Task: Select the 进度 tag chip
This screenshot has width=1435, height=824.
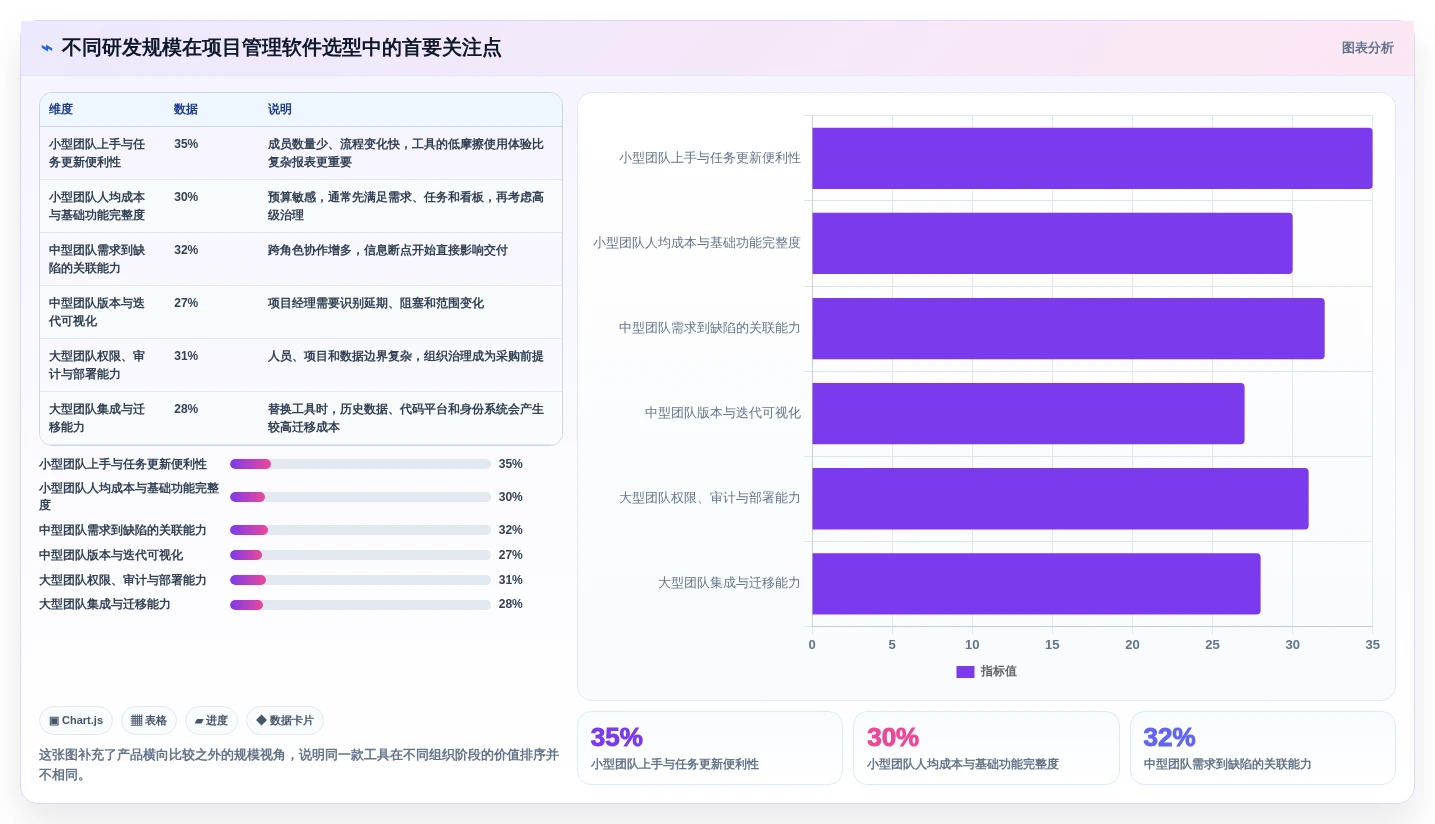Action: (211, 720)
